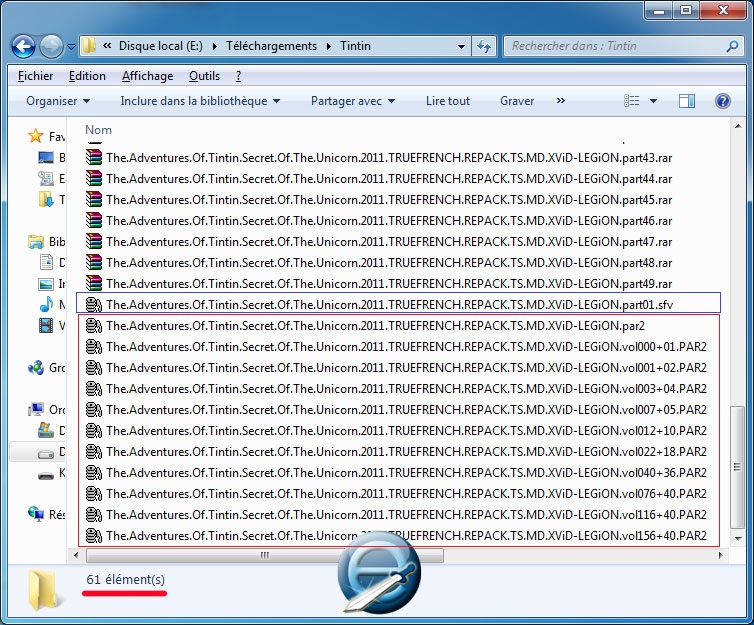Screen dimensions: 754x625
Task: Open the Outils menu
Action: click(204, 76)
